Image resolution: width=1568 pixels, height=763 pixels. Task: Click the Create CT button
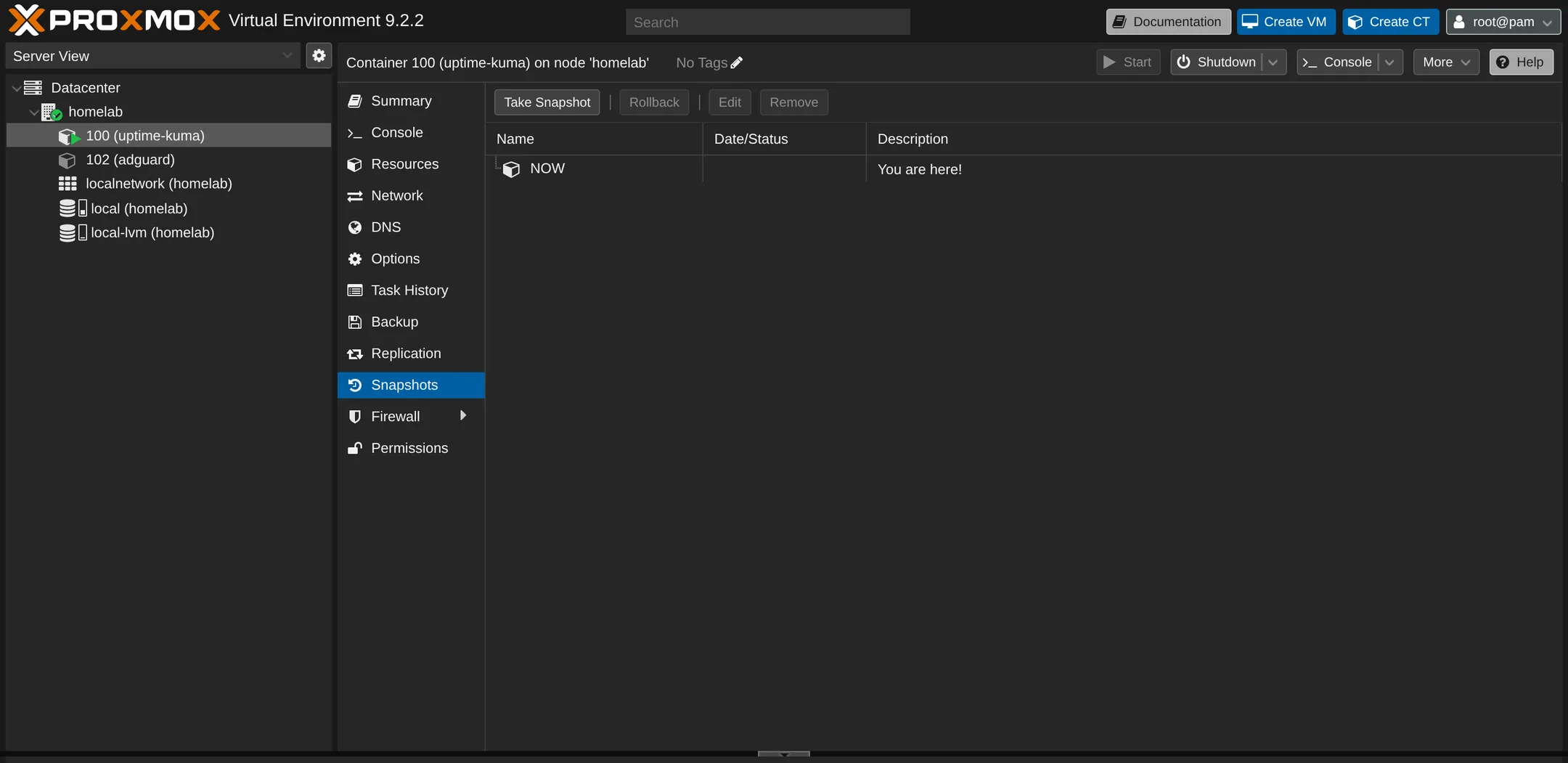(x=1390, y=22)
